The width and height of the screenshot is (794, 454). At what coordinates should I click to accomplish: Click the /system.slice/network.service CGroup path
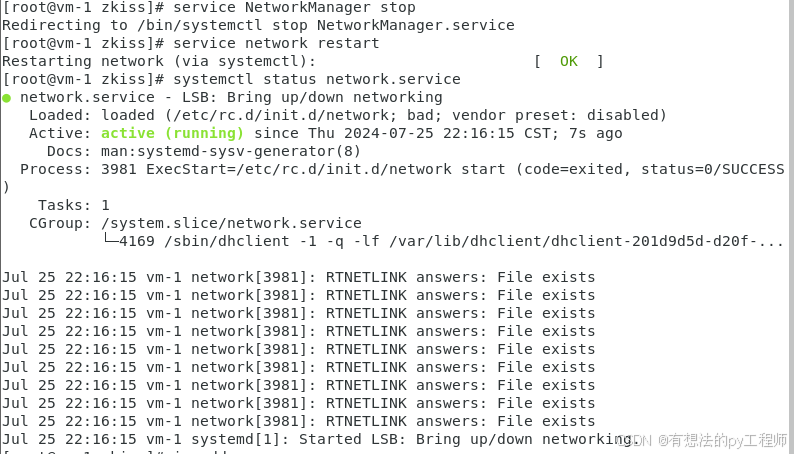point(231,223)
